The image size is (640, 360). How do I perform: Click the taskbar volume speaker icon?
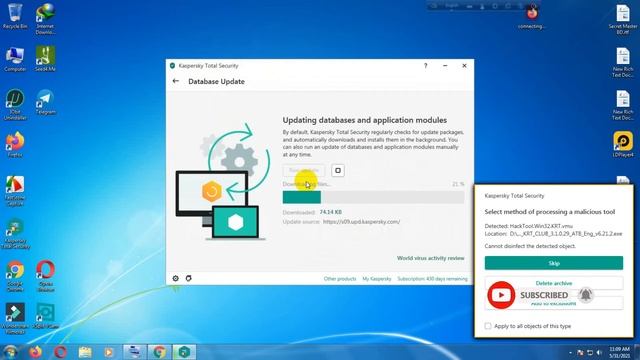point(599,352)
